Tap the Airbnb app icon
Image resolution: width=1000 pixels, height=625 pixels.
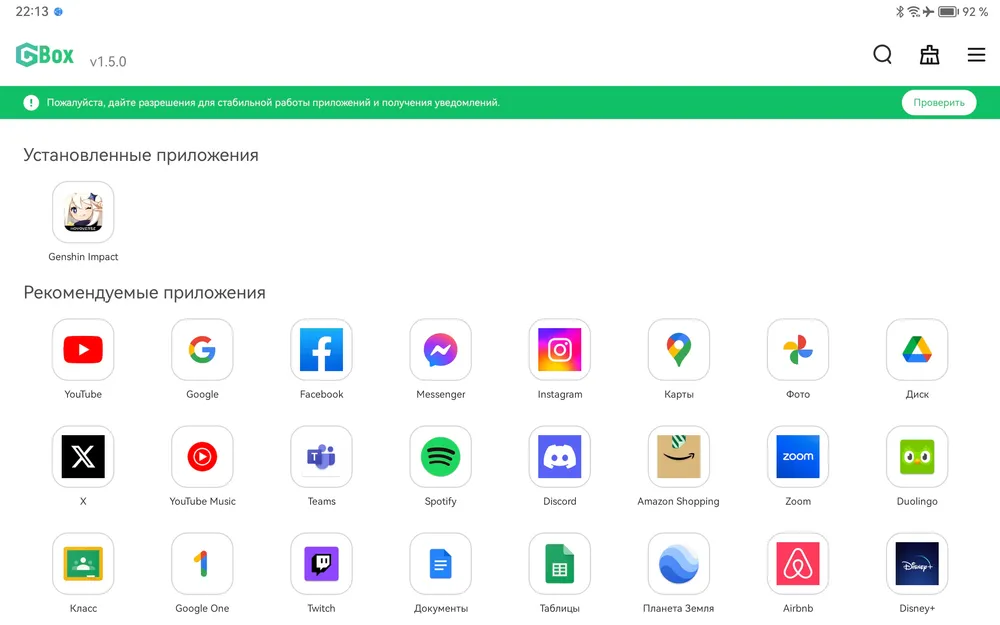click(x=798, y=564)
